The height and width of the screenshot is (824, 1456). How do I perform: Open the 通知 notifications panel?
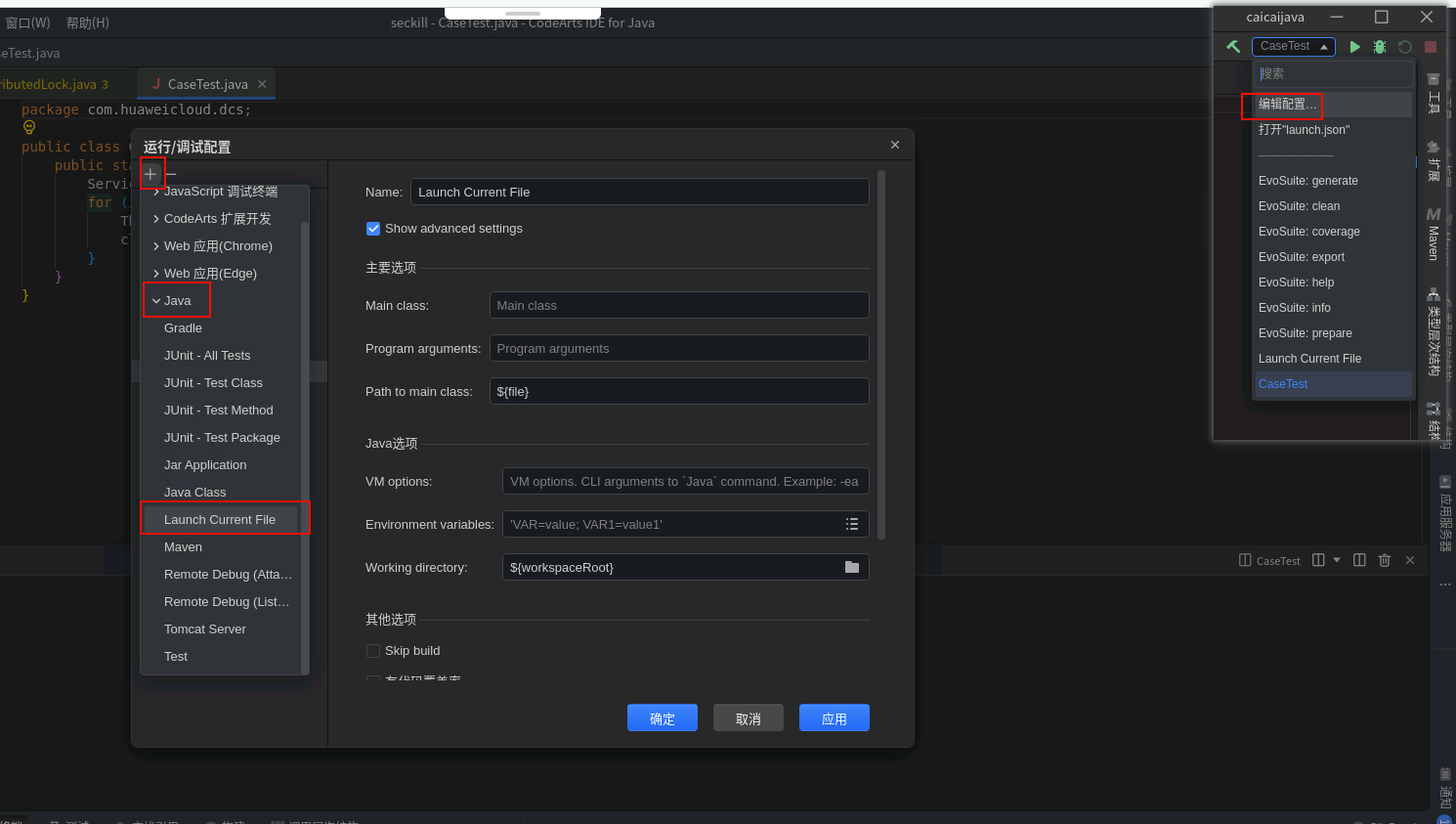click(1445, 790)
